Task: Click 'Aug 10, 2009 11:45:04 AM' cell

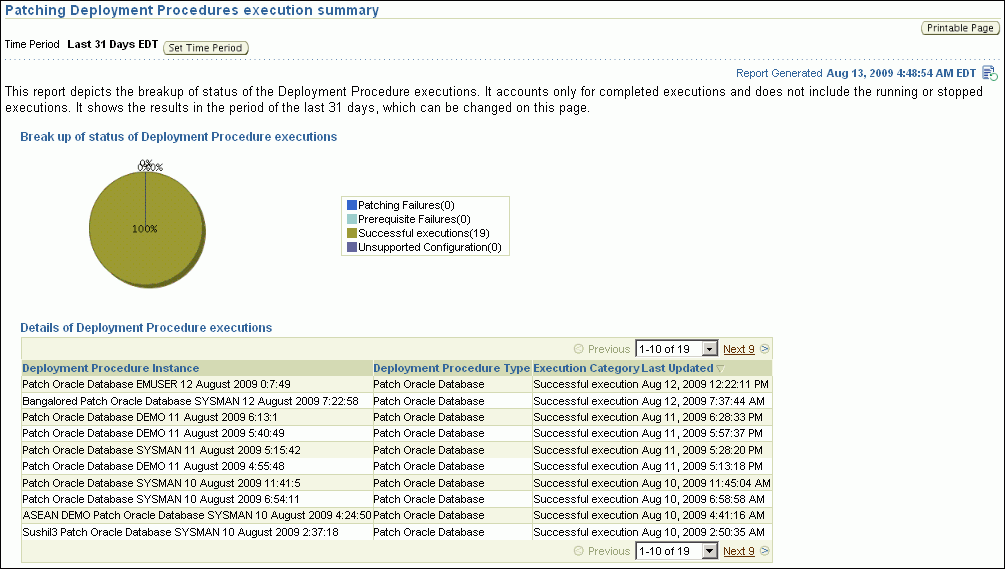Action: (x=706, y=483)
